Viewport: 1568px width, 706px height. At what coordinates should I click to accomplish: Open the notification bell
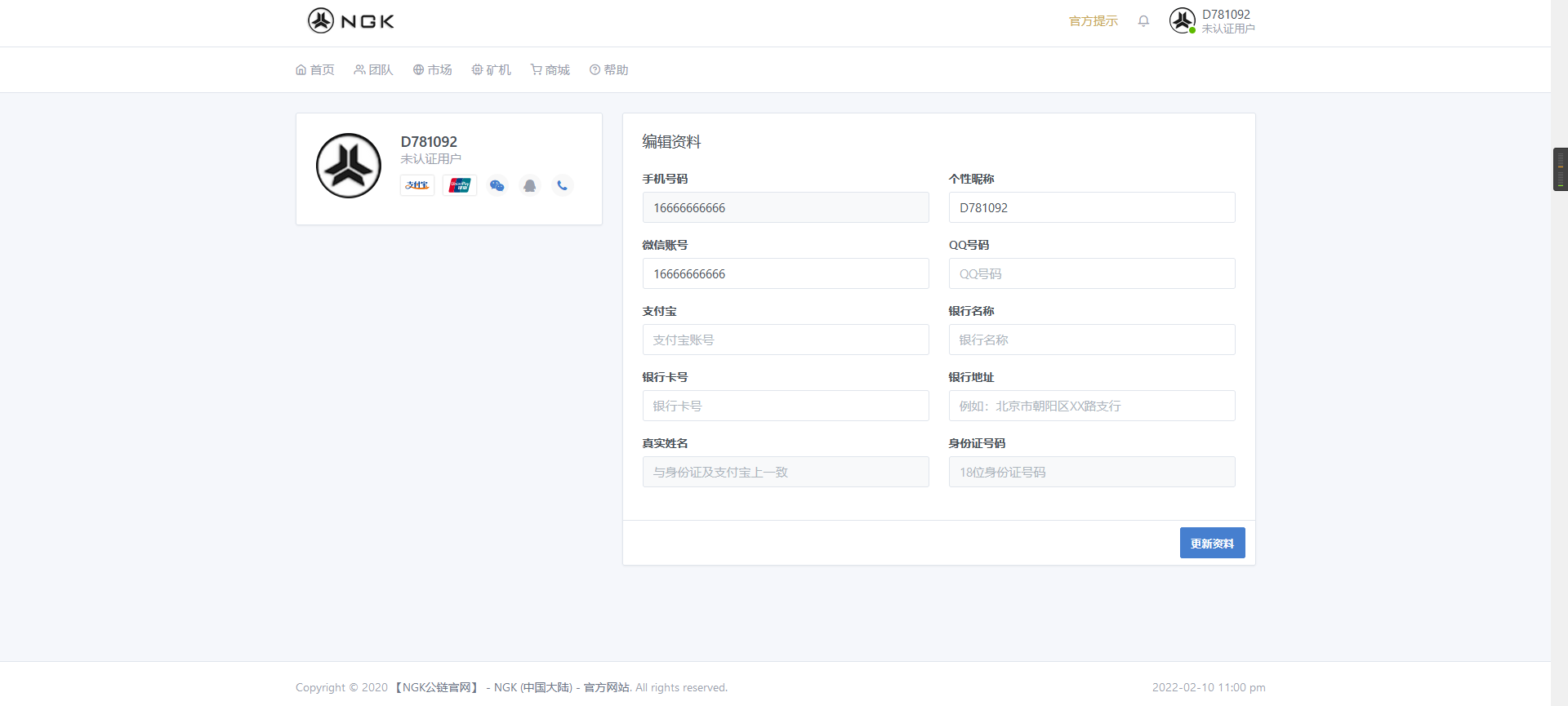[1143, 21]
